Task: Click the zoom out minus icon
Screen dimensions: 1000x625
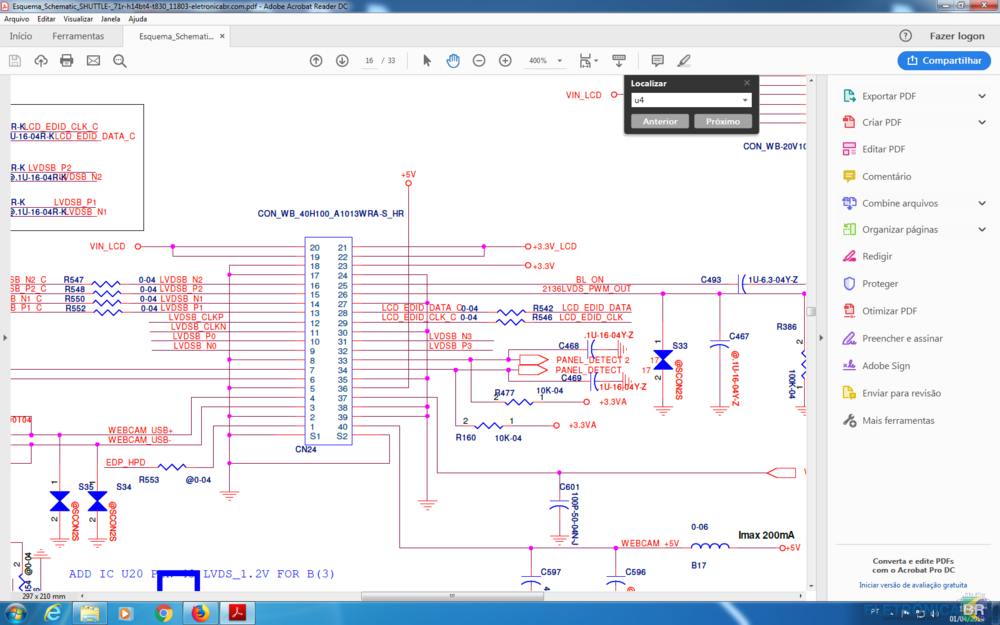Action: coord(479,61)
